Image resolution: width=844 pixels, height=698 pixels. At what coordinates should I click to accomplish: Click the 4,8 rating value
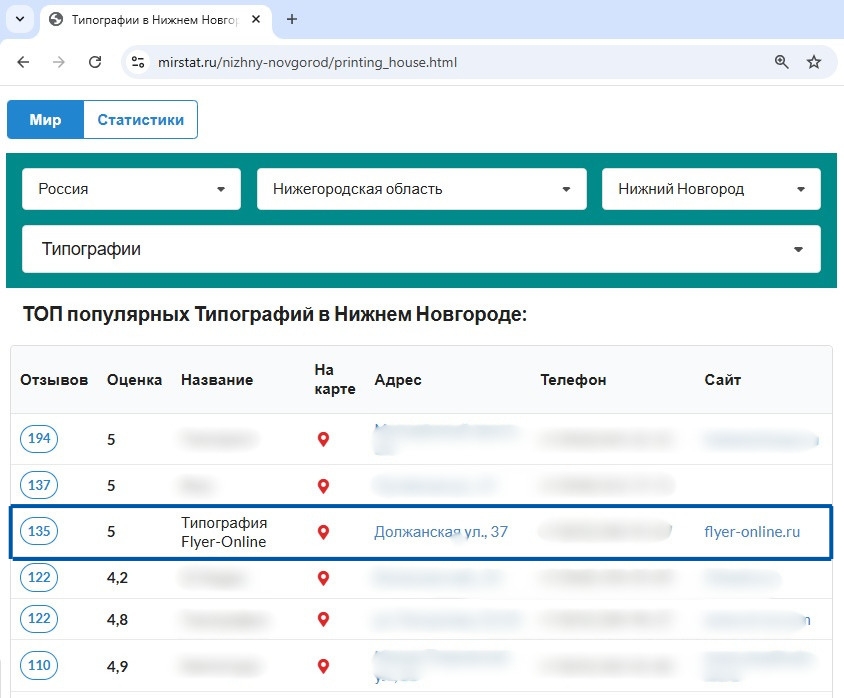point(117,619)
